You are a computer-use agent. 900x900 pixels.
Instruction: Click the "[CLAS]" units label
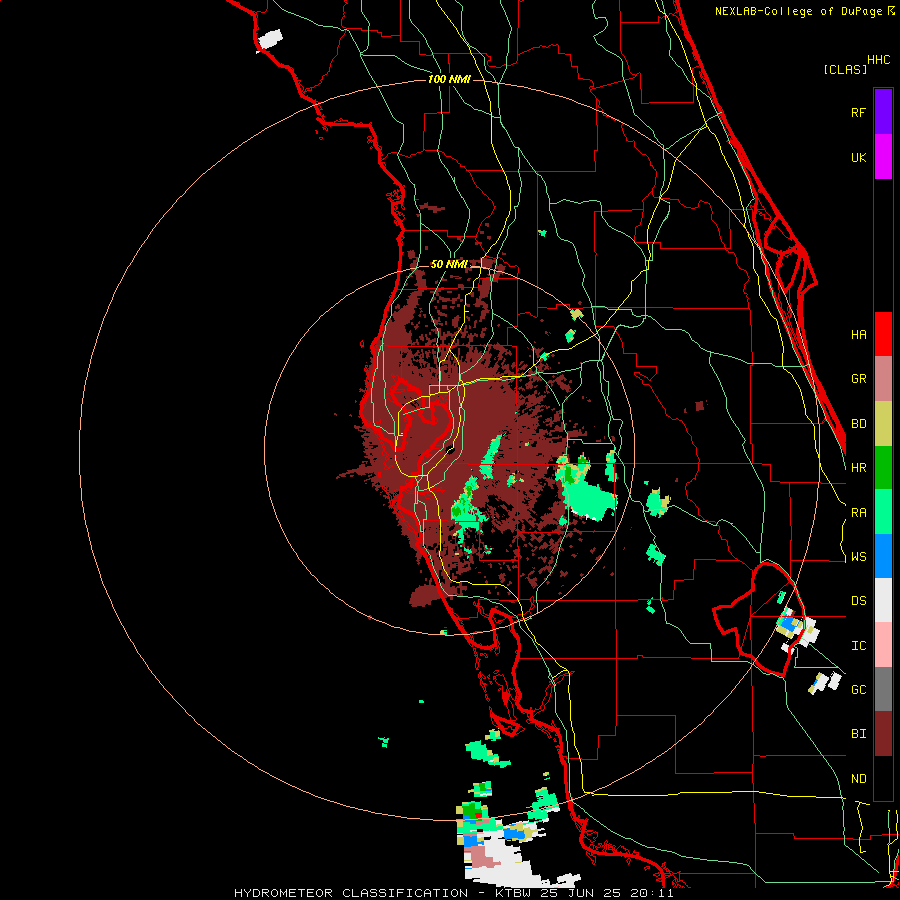click(845, 69)
